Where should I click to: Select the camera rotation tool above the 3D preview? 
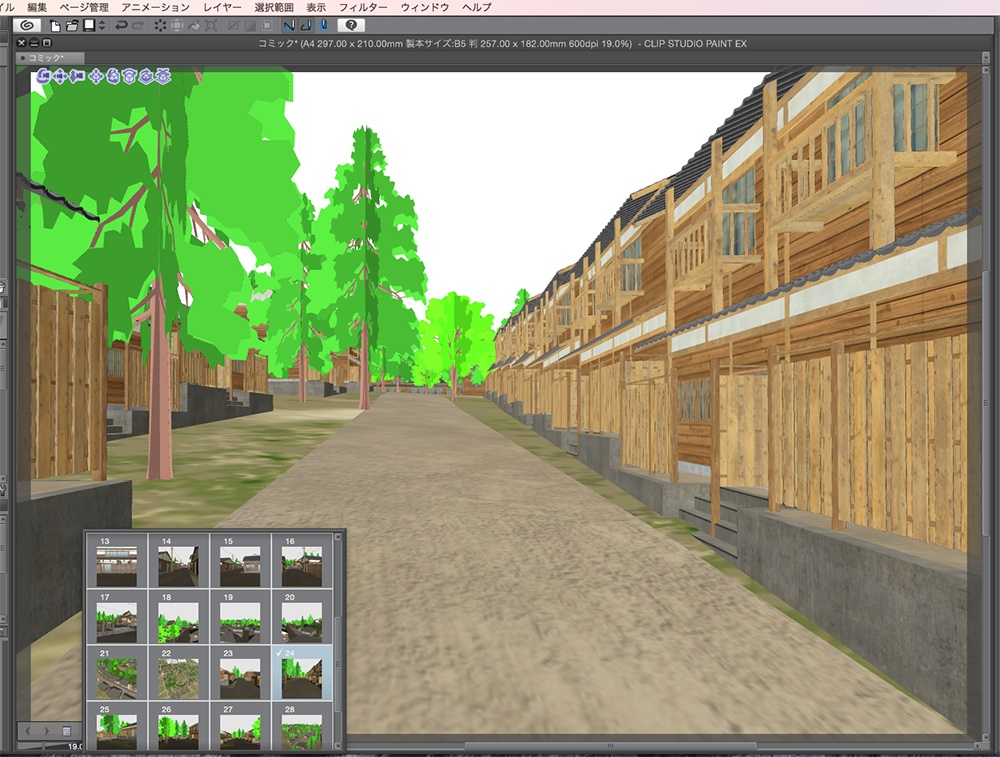tap(42, 76)
